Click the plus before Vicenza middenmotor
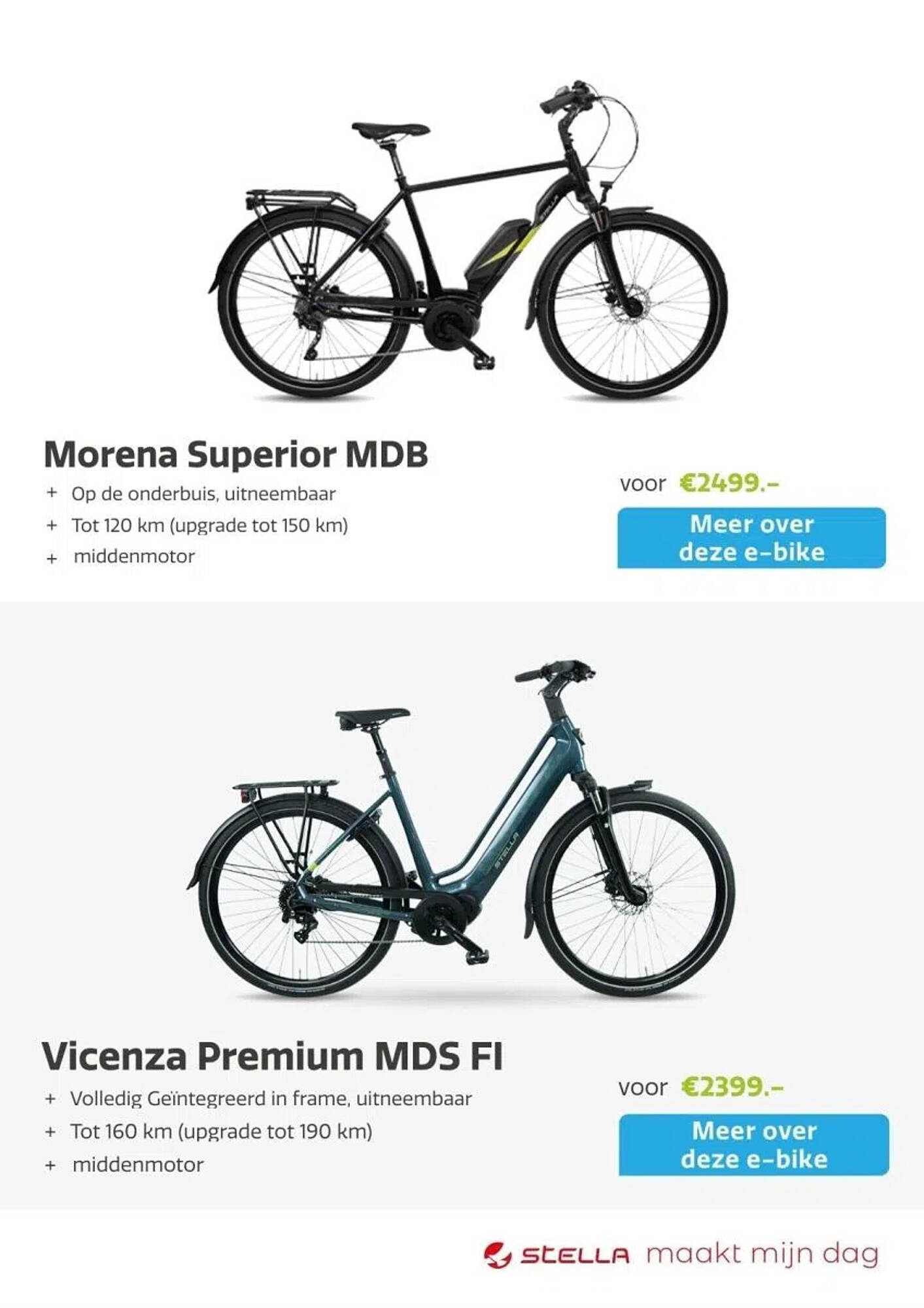Image resolution: width=924 pixels, height=1308 pixels. pyautogui.click(x=50, y=1165)
